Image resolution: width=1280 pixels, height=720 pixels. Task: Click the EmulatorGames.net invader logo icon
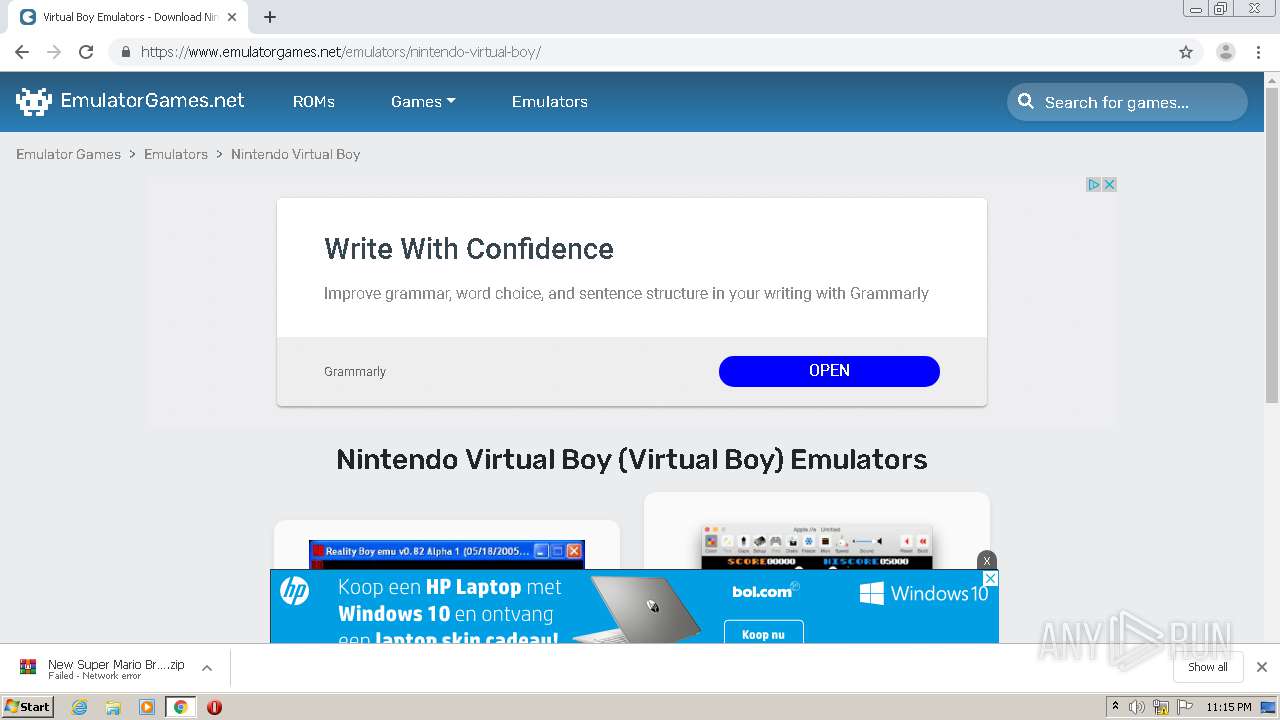pyautogui.click(x=34, y=101)
